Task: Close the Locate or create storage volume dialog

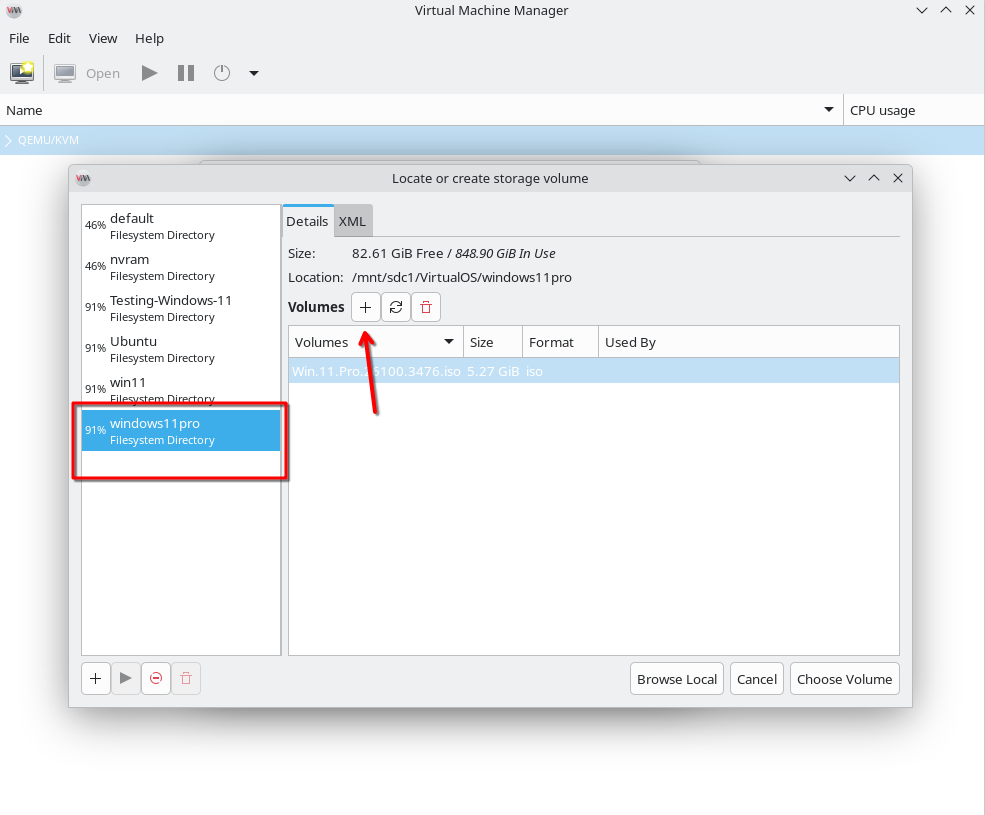Action: (898, 178)
